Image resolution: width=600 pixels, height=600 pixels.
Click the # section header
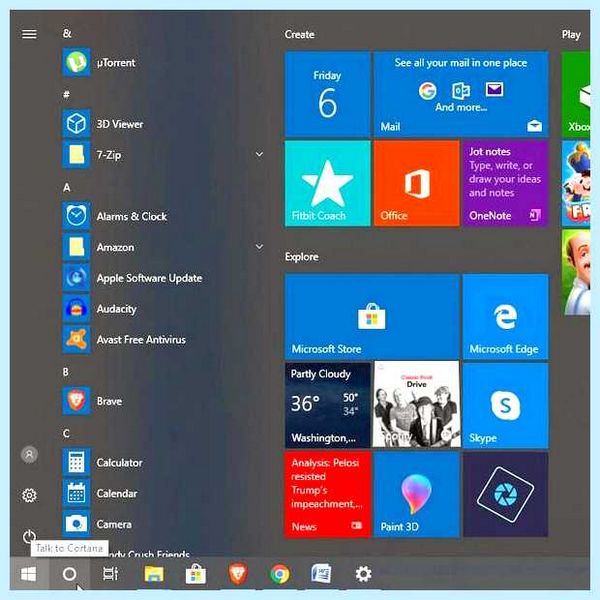tap(66, 95)
